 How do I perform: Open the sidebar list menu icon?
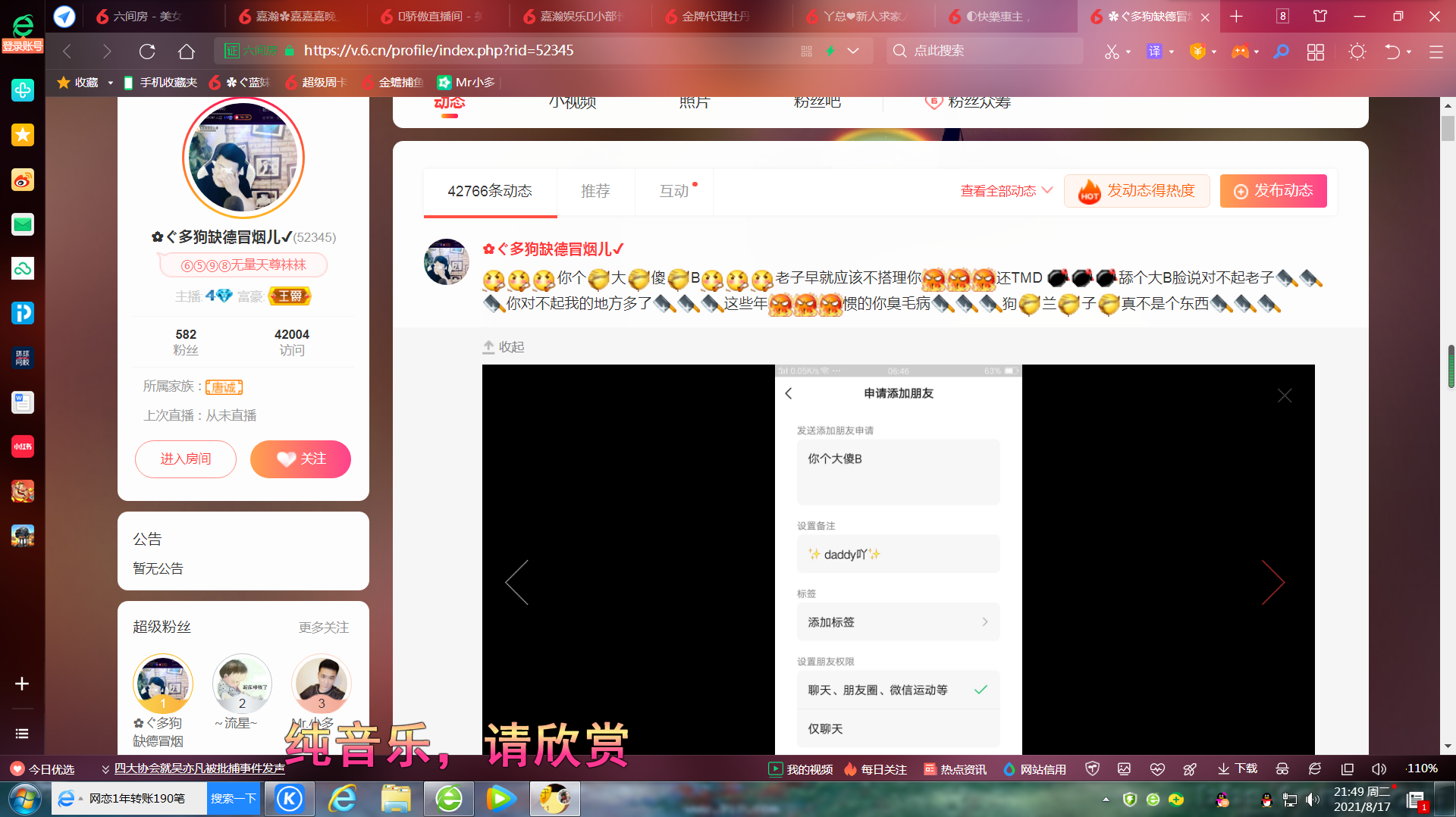click(22, 734)
